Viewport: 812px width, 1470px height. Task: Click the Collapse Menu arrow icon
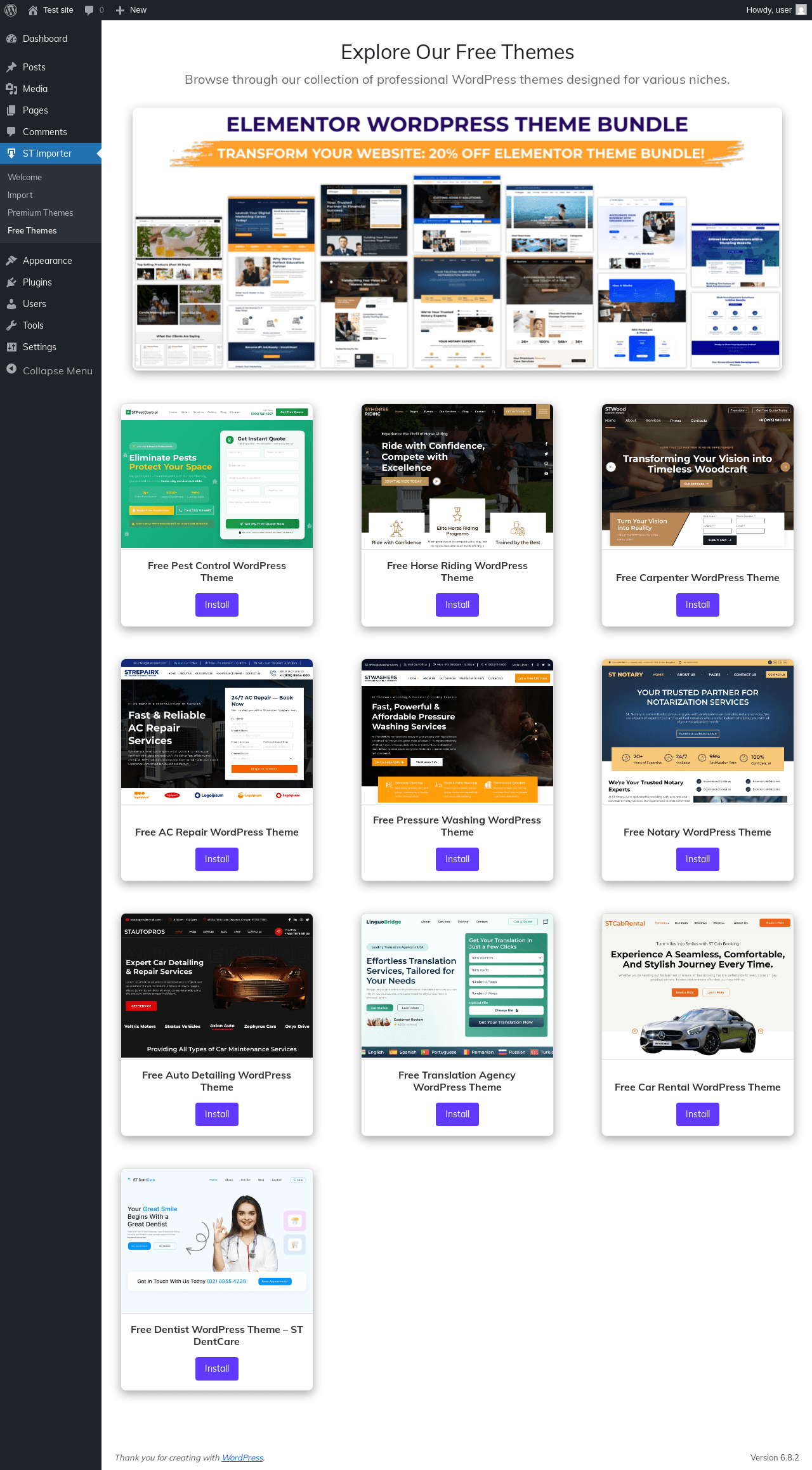coord(11,369)
